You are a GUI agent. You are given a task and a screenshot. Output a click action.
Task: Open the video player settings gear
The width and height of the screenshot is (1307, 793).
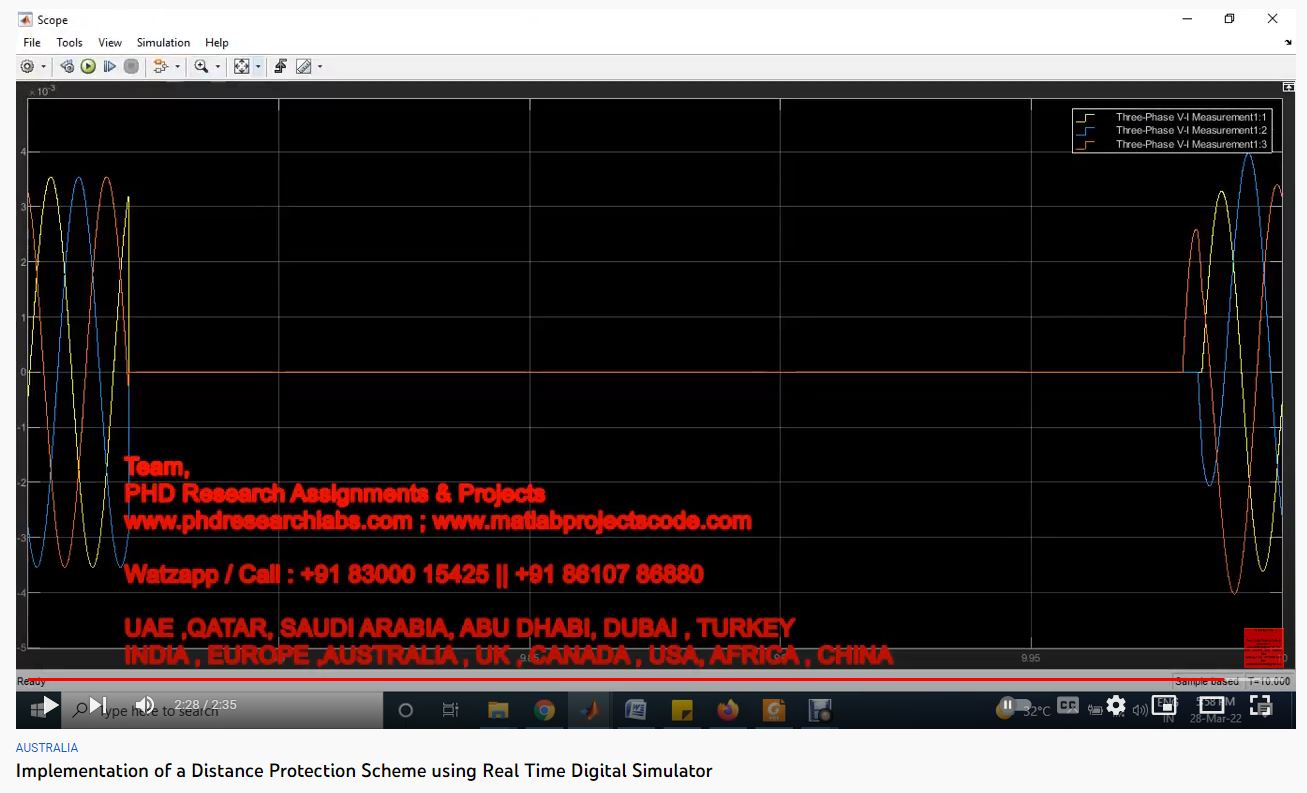click(1116, 706)
